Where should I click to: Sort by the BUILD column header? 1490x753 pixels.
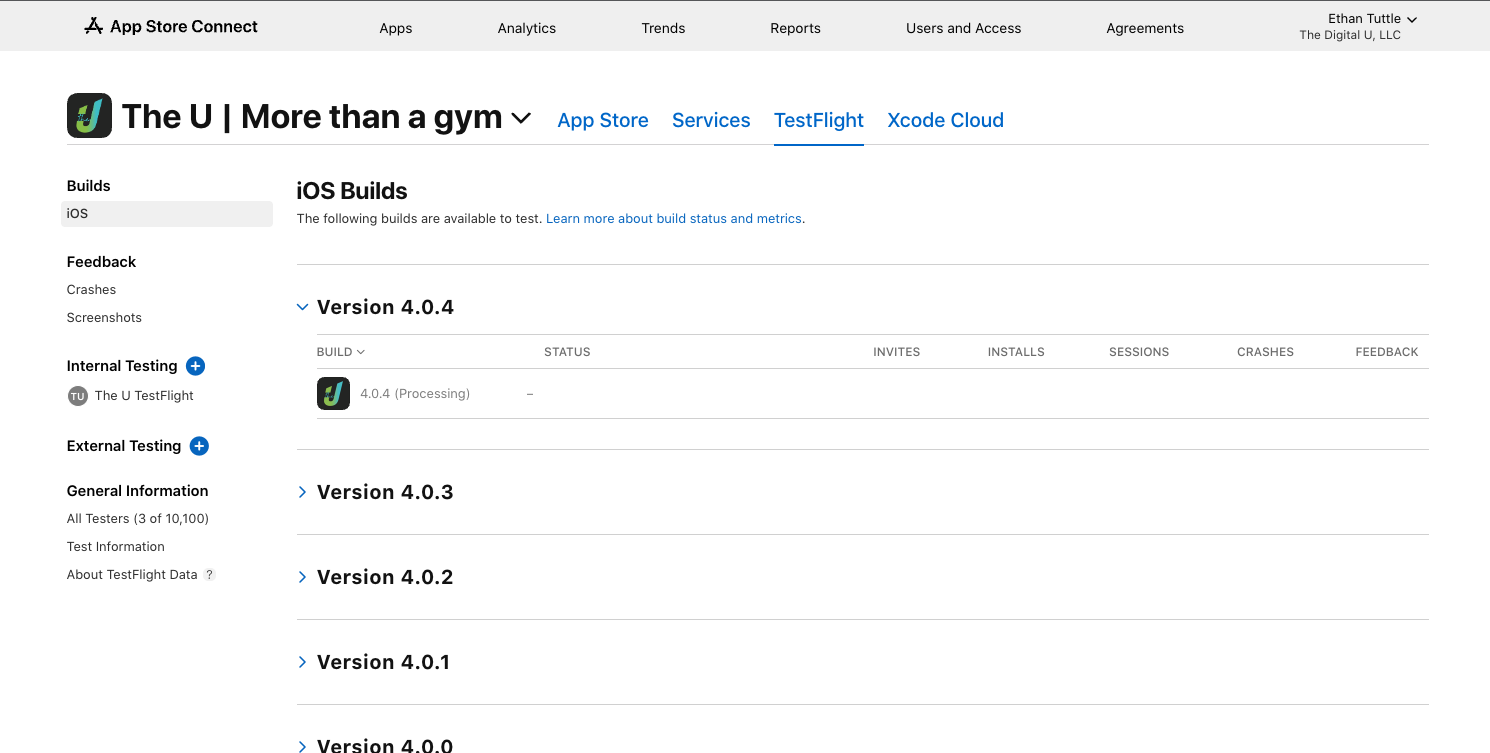[340, 352]
